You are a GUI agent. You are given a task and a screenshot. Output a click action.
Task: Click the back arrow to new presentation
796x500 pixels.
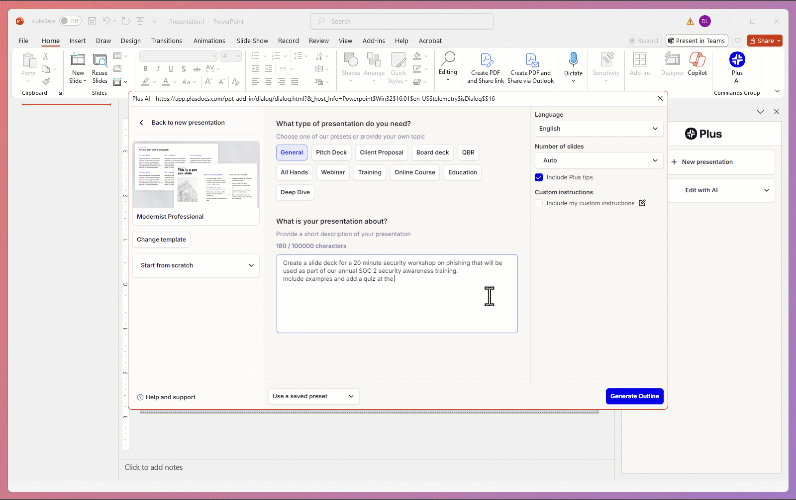(x=142, y=123)
